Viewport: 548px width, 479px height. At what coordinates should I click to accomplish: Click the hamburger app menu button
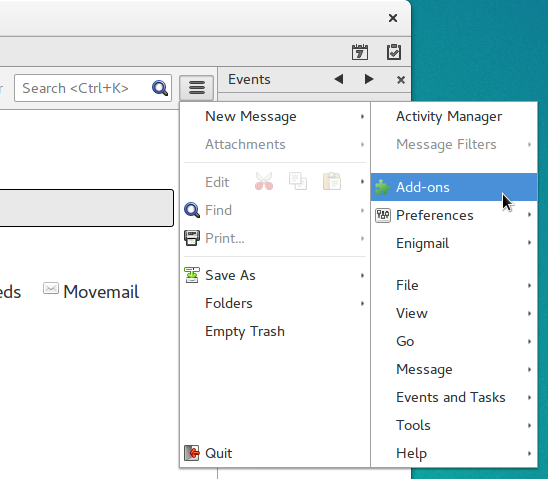point(197,87)
